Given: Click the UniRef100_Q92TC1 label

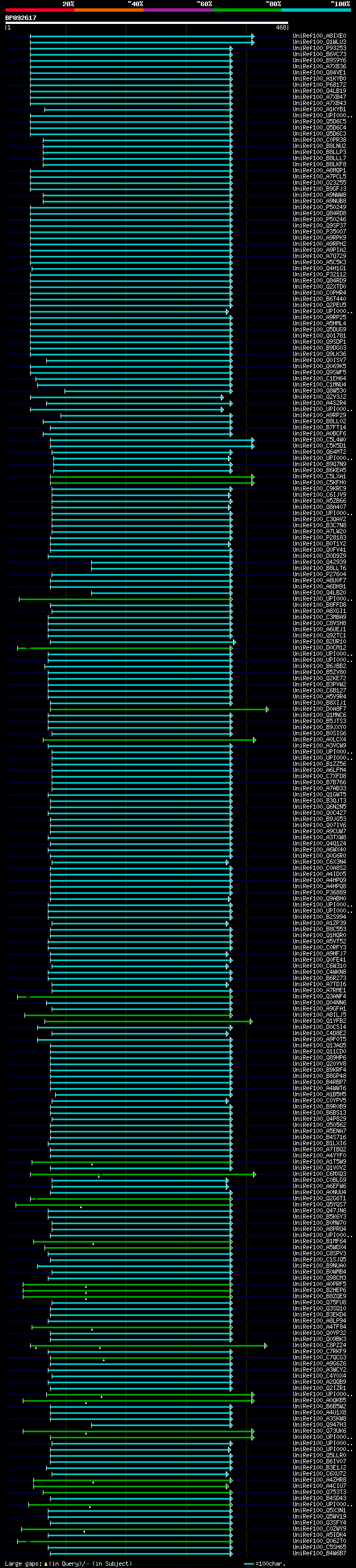Looking at the screenshot, I should 319,635.
